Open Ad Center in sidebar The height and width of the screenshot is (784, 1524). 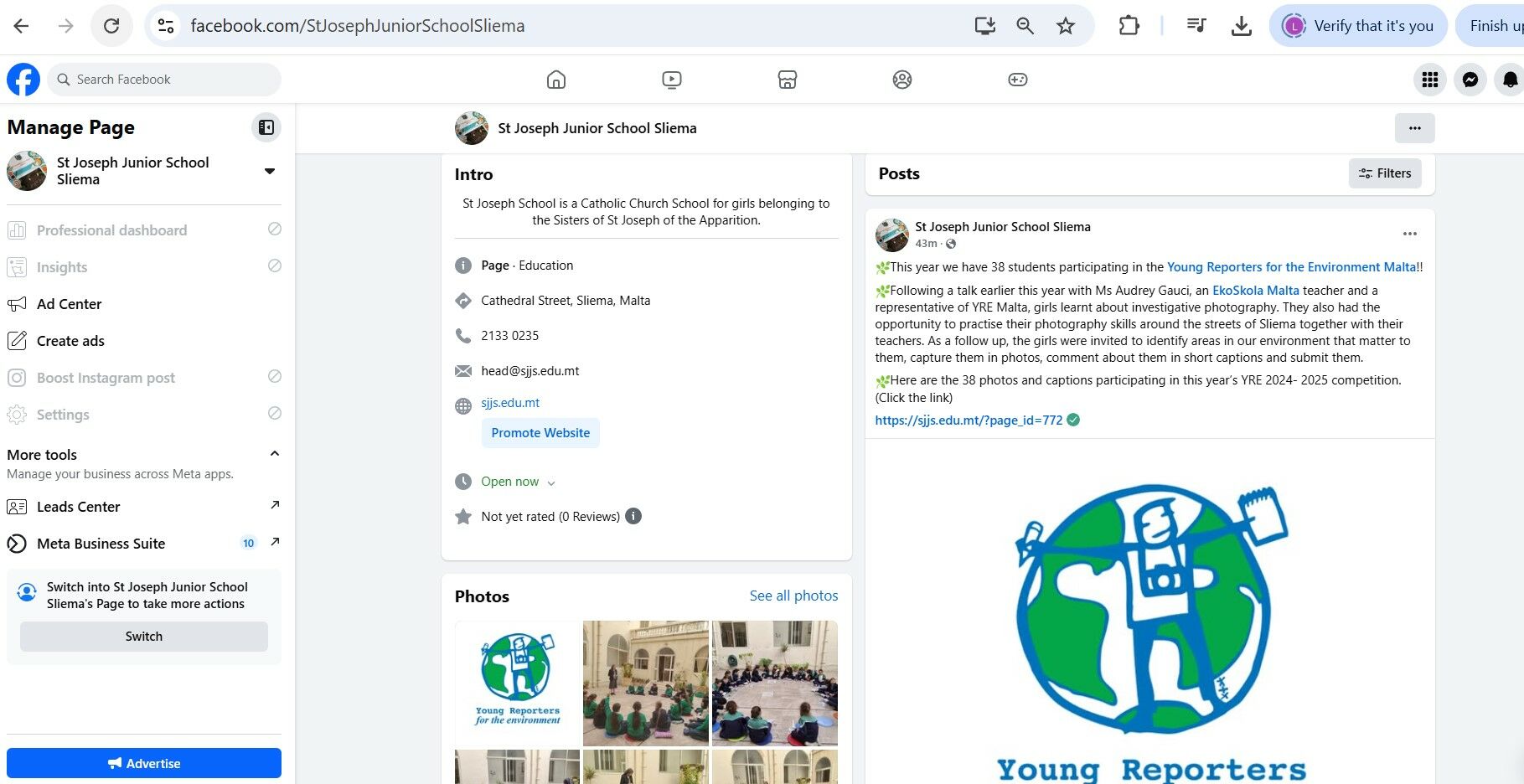pyautogui.click(x=69, y=304)
